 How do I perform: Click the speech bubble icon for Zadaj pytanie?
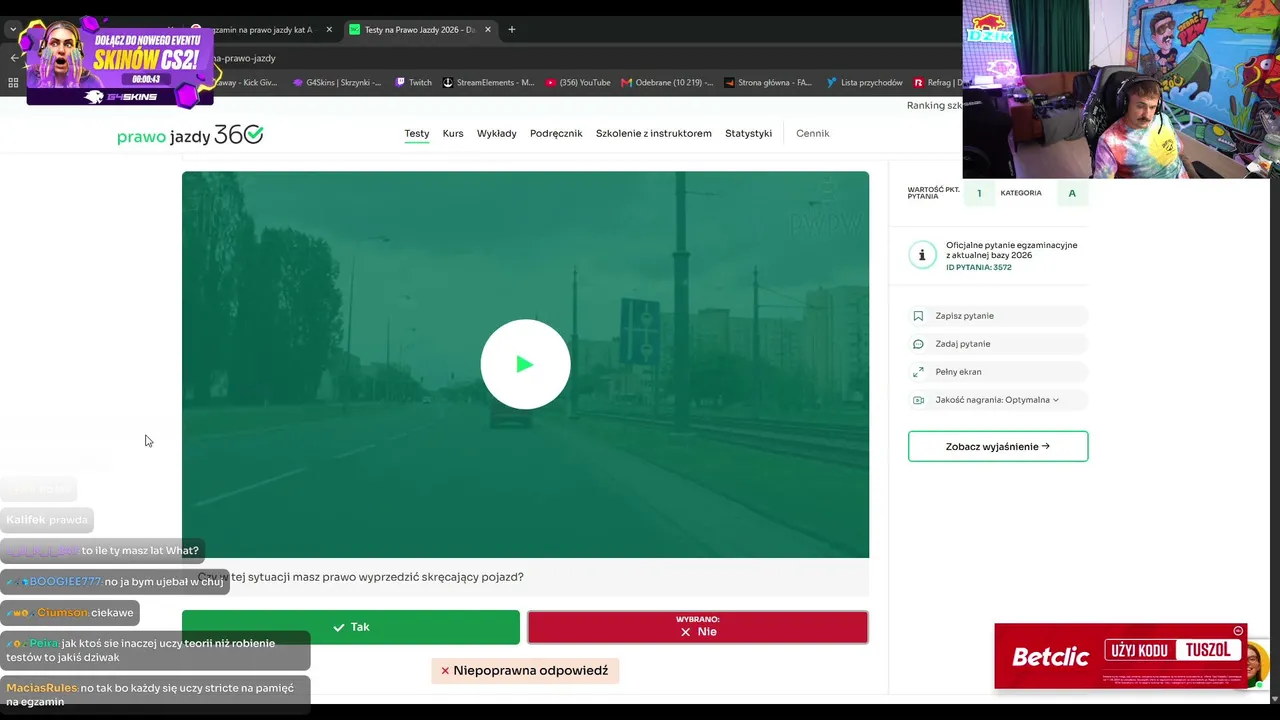pyautogui.click(x=918, y=344)
